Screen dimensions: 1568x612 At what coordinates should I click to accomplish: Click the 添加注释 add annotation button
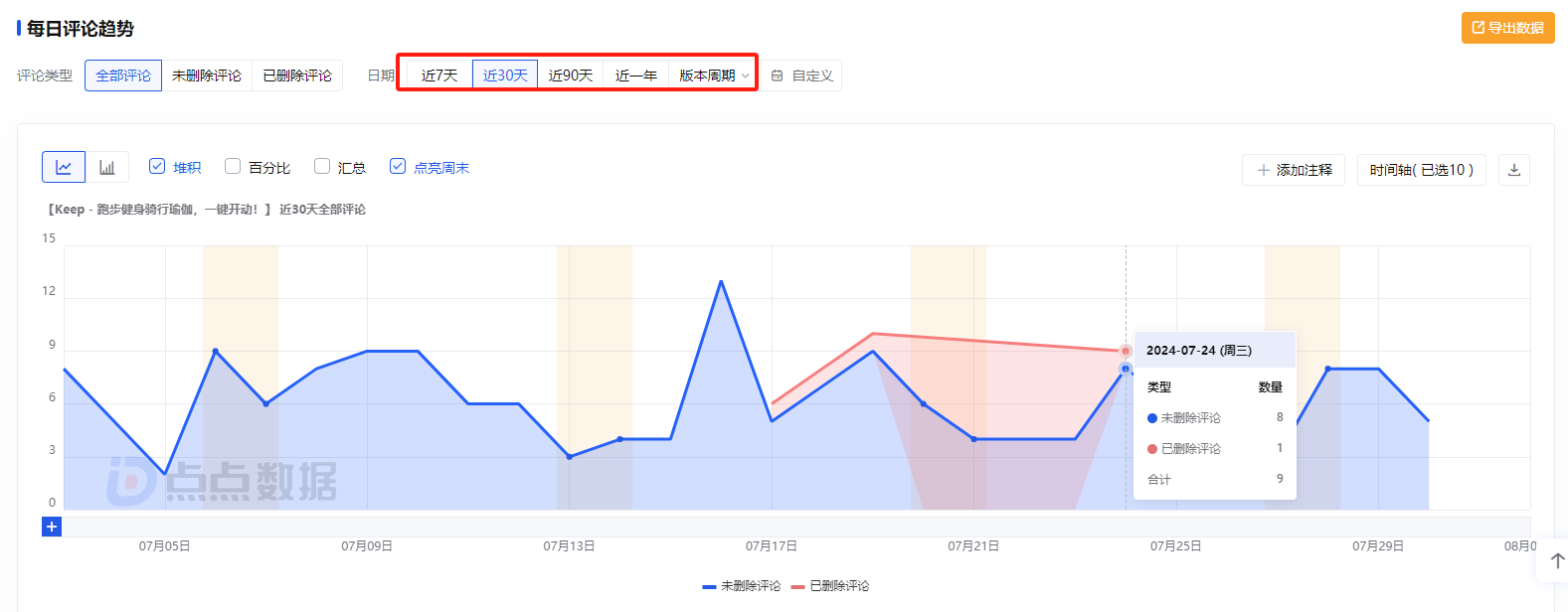(1294, 170)
